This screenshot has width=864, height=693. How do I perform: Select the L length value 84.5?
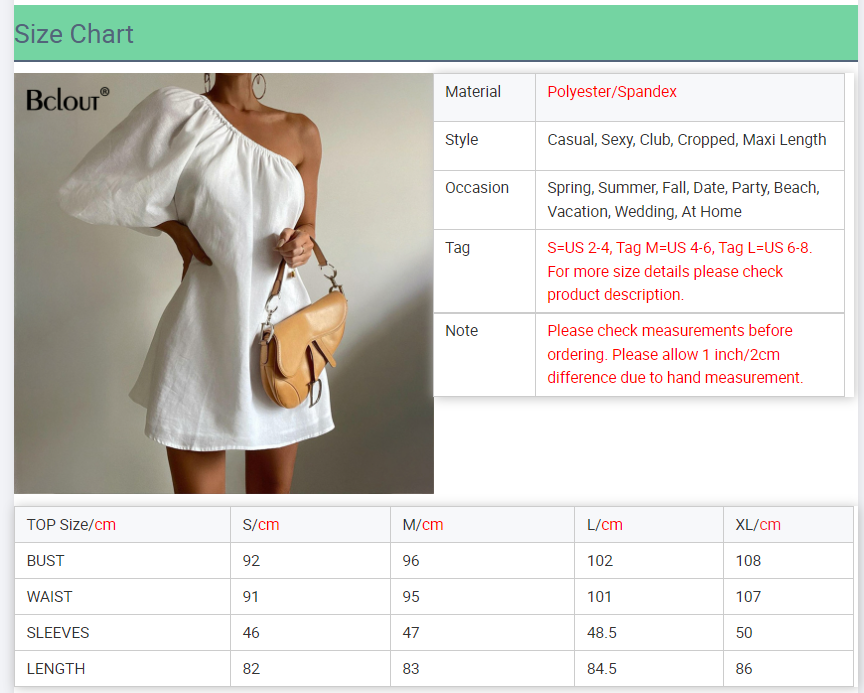[602, 669]
